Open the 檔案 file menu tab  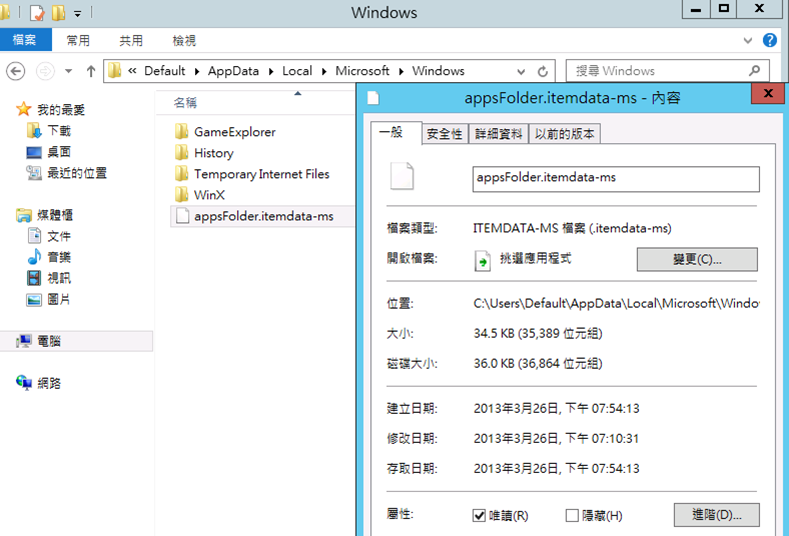point(25,40)
